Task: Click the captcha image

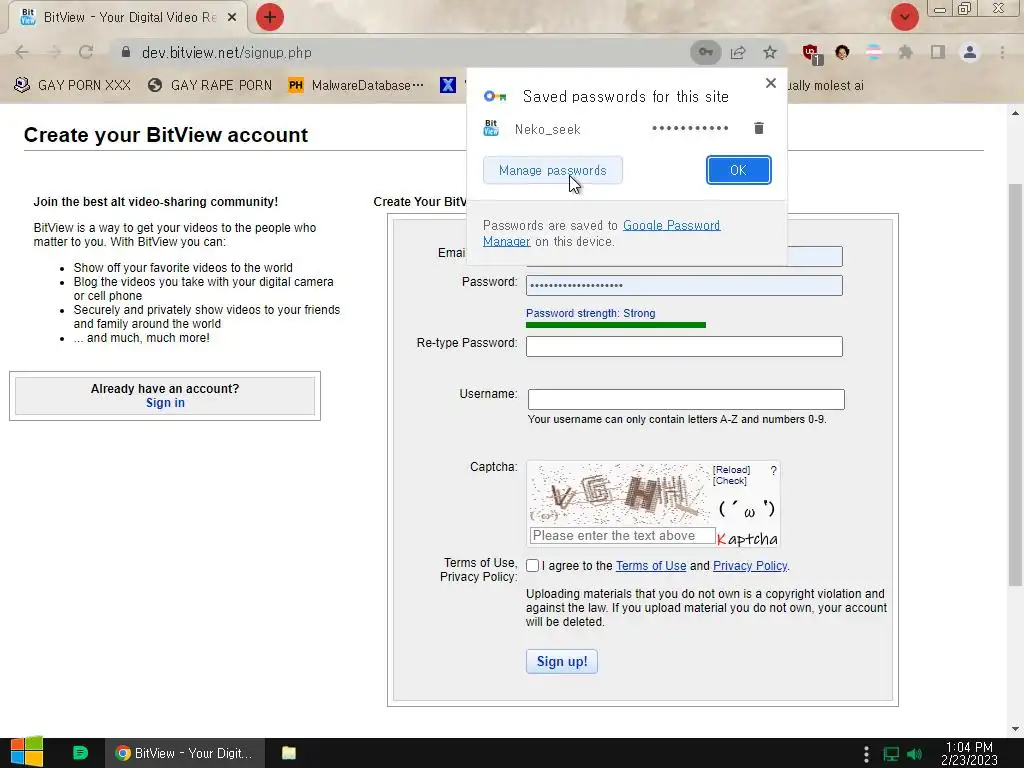Action: click(x=619, y=494)
